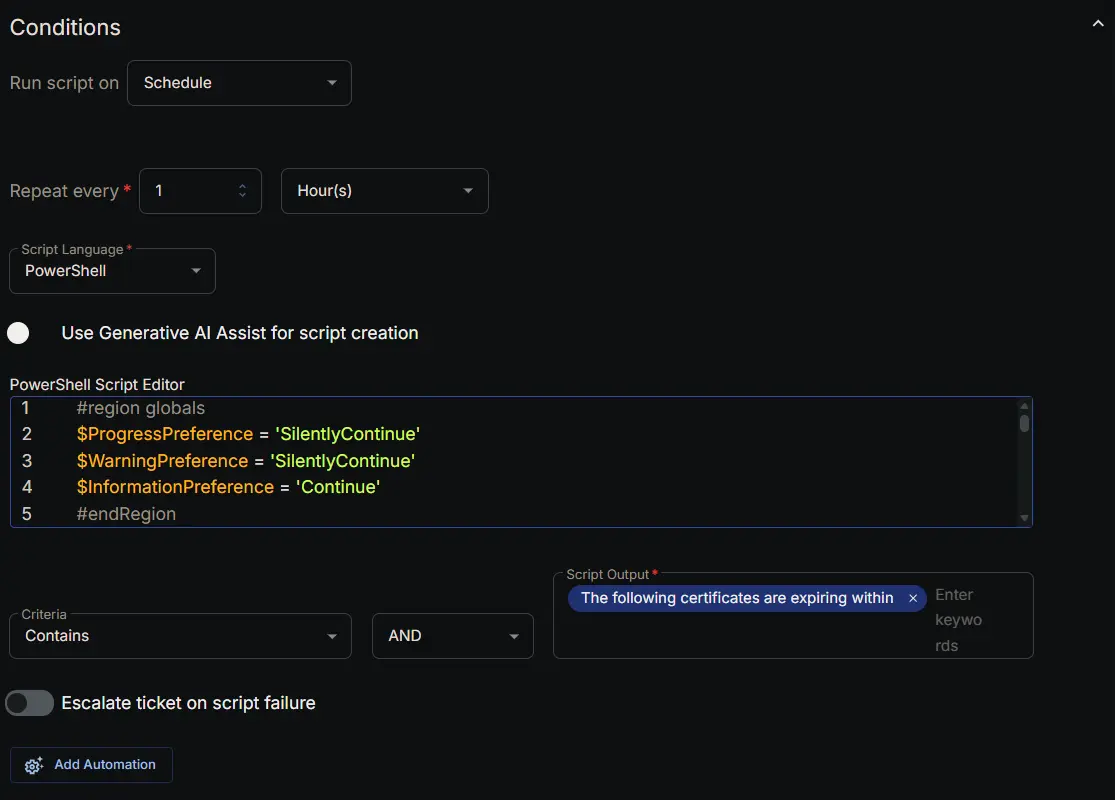
Task: Open the Run script on Schedule dropdown
Action: pyautogui.click(x=239, y=83)
